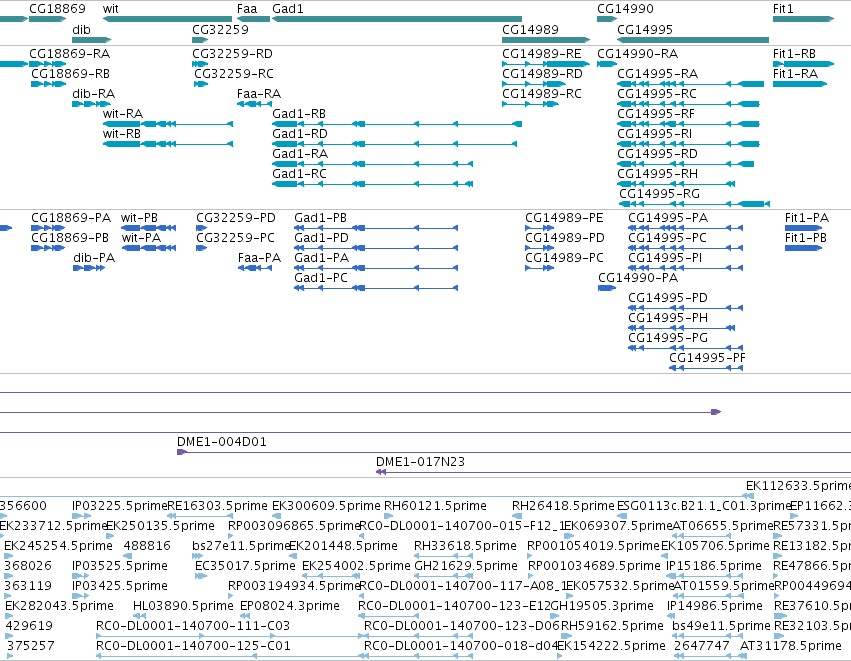
Task: Select the dib gene glyph
Action: click(91, 40)
